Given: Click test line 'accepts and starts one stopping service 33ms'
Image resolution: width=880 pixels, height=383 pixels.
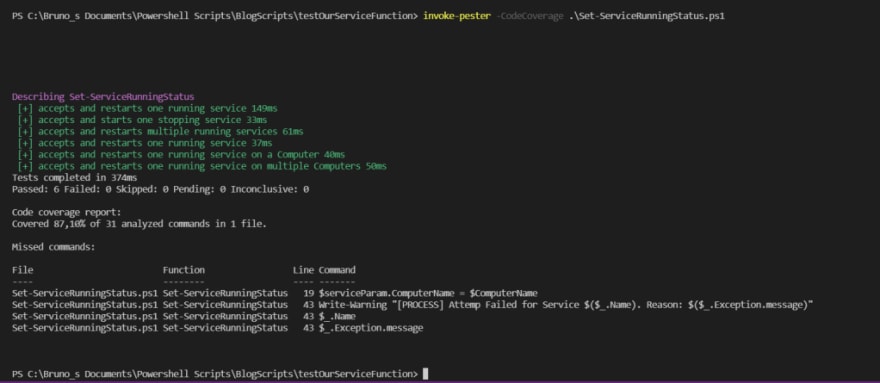Looking at the screenshot, I should click(143, 120).
